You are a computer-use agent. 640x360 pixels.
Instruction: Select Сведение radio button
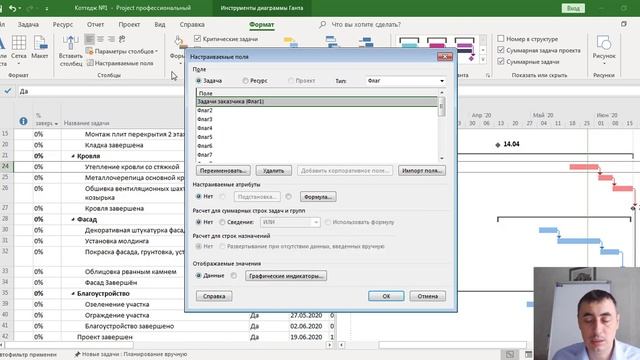(222, 222)
